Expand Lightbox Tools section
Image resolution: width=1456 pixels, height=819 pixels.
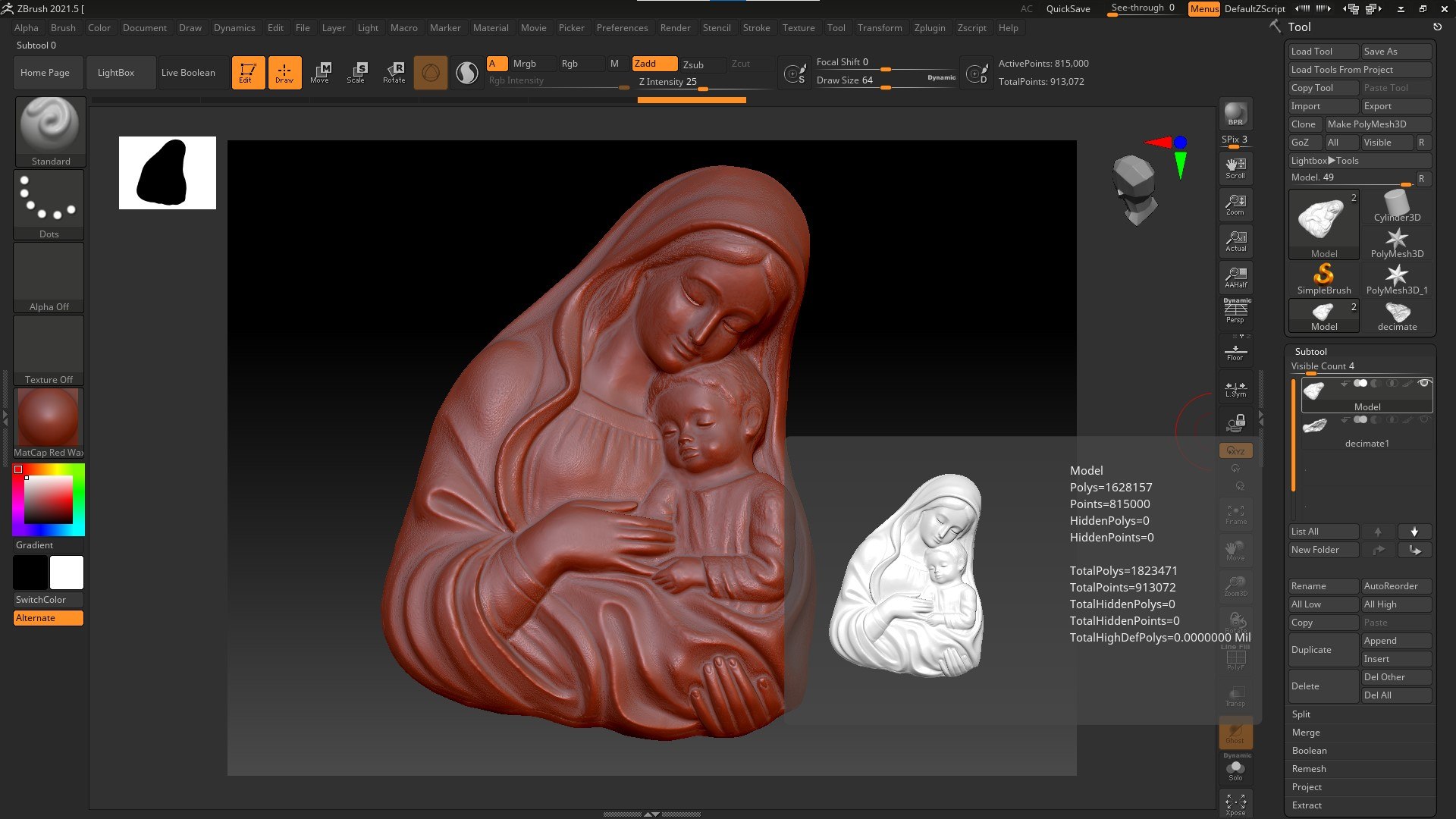coord(1360,161)
